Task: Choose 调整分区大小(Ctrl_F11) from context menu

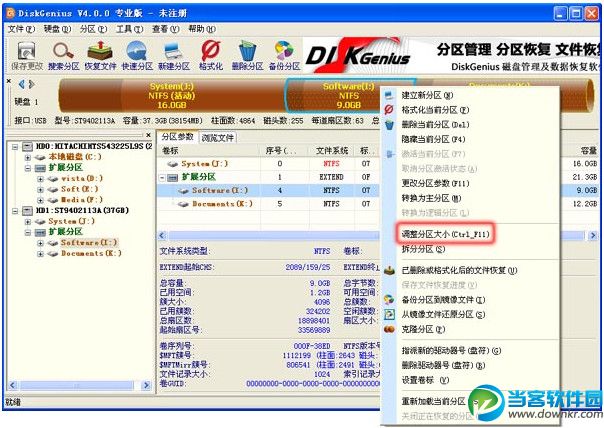Action: [445, 234]
